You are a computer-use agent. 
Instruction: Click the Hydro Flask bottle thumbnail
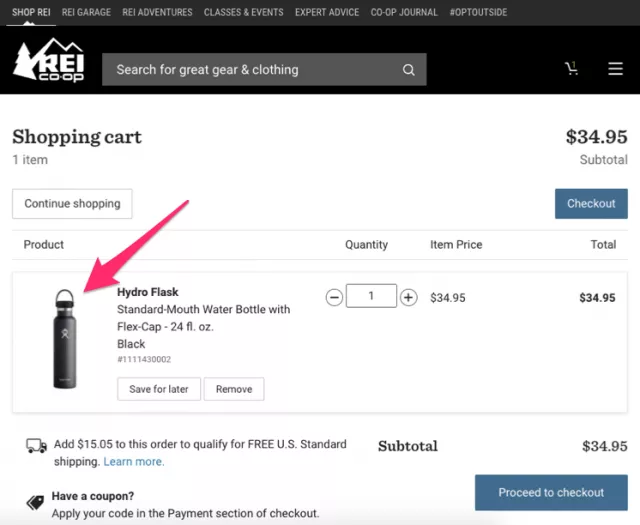pos(64,339)
